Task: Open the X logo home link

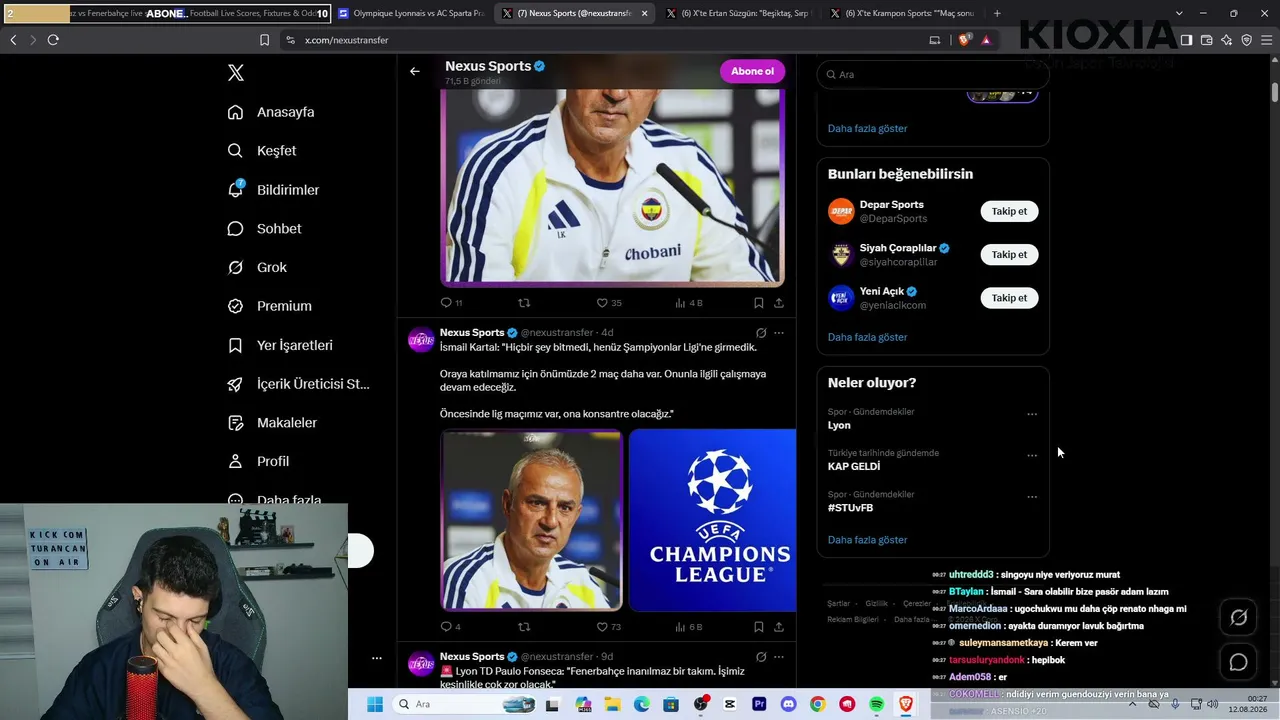Action: 236,73
